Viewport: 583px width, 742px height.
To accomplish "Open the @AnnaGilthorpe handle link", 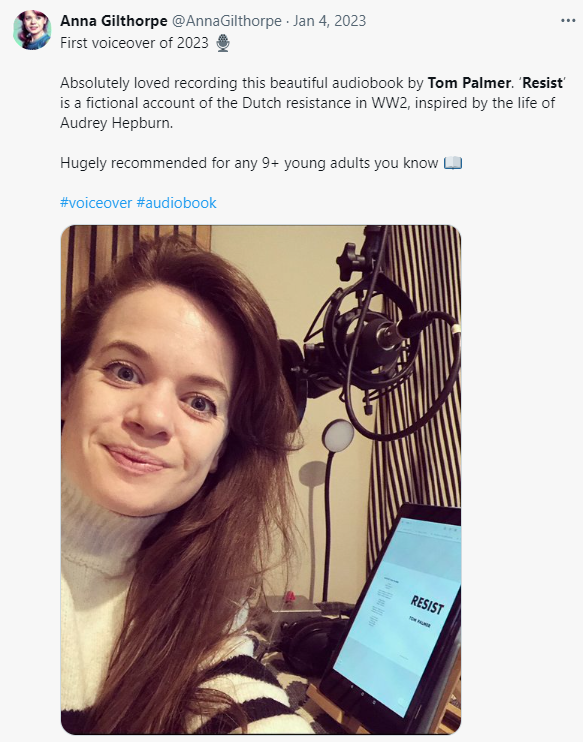I will pyautogui.click(x=226, y=21).
